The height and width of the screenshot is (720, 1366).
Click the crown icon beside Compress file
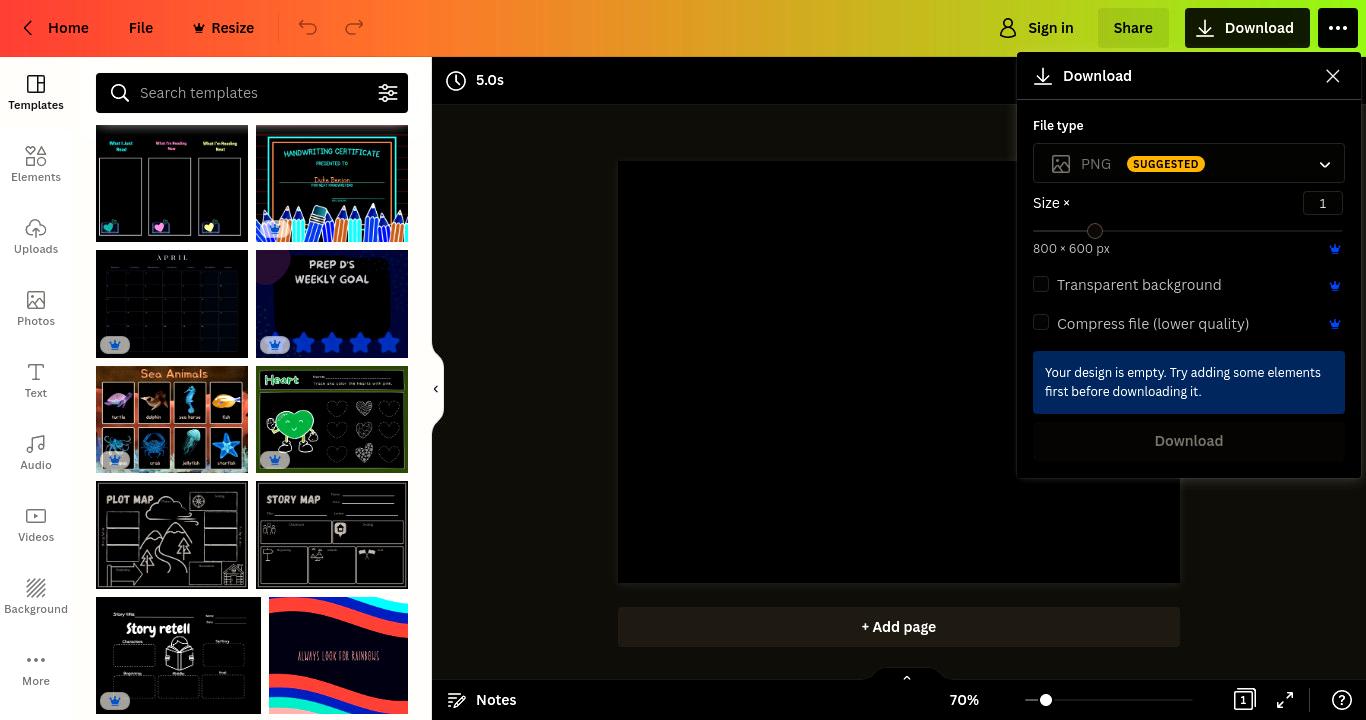click(x=1335, y=324)
